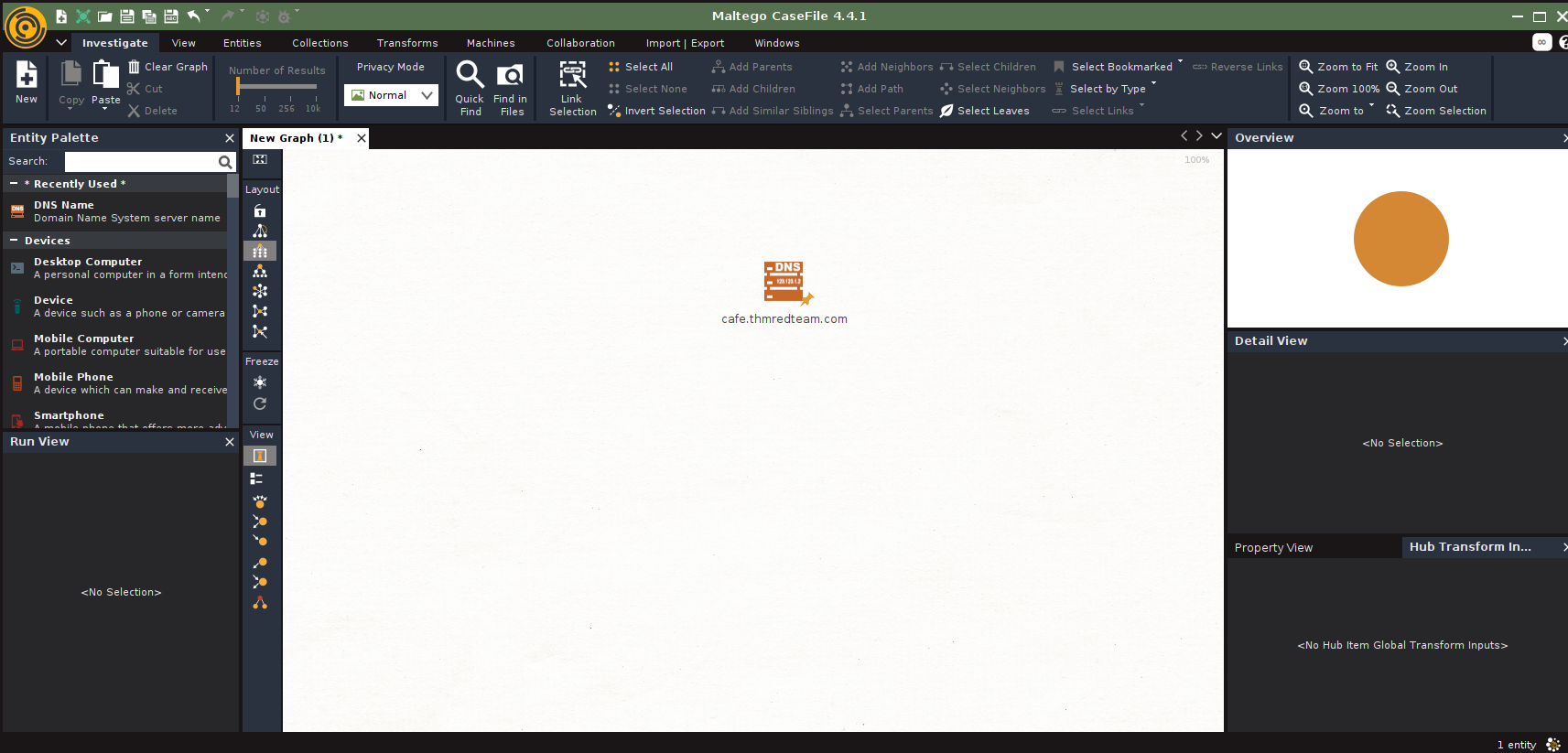Click Zoom Out

point(1422,89)
